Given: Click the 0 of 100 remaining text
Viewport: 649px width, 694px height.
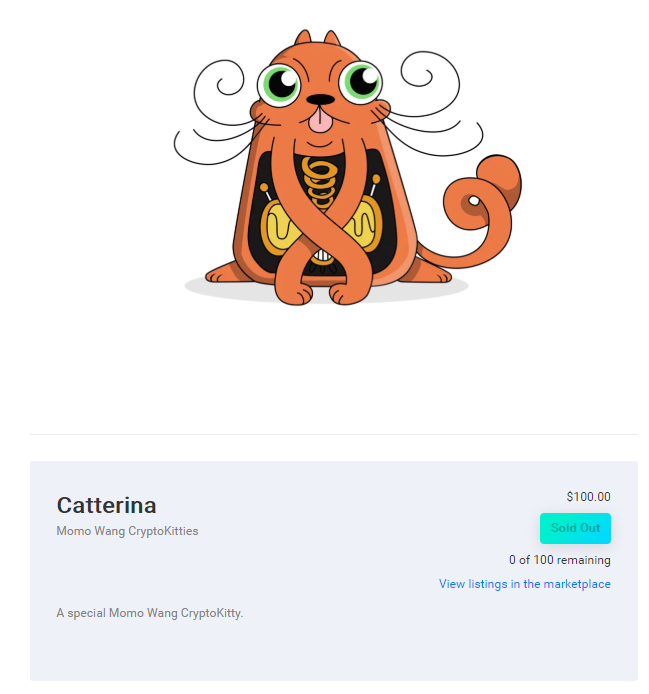Looking at the screenshot, I should point(560,560).
